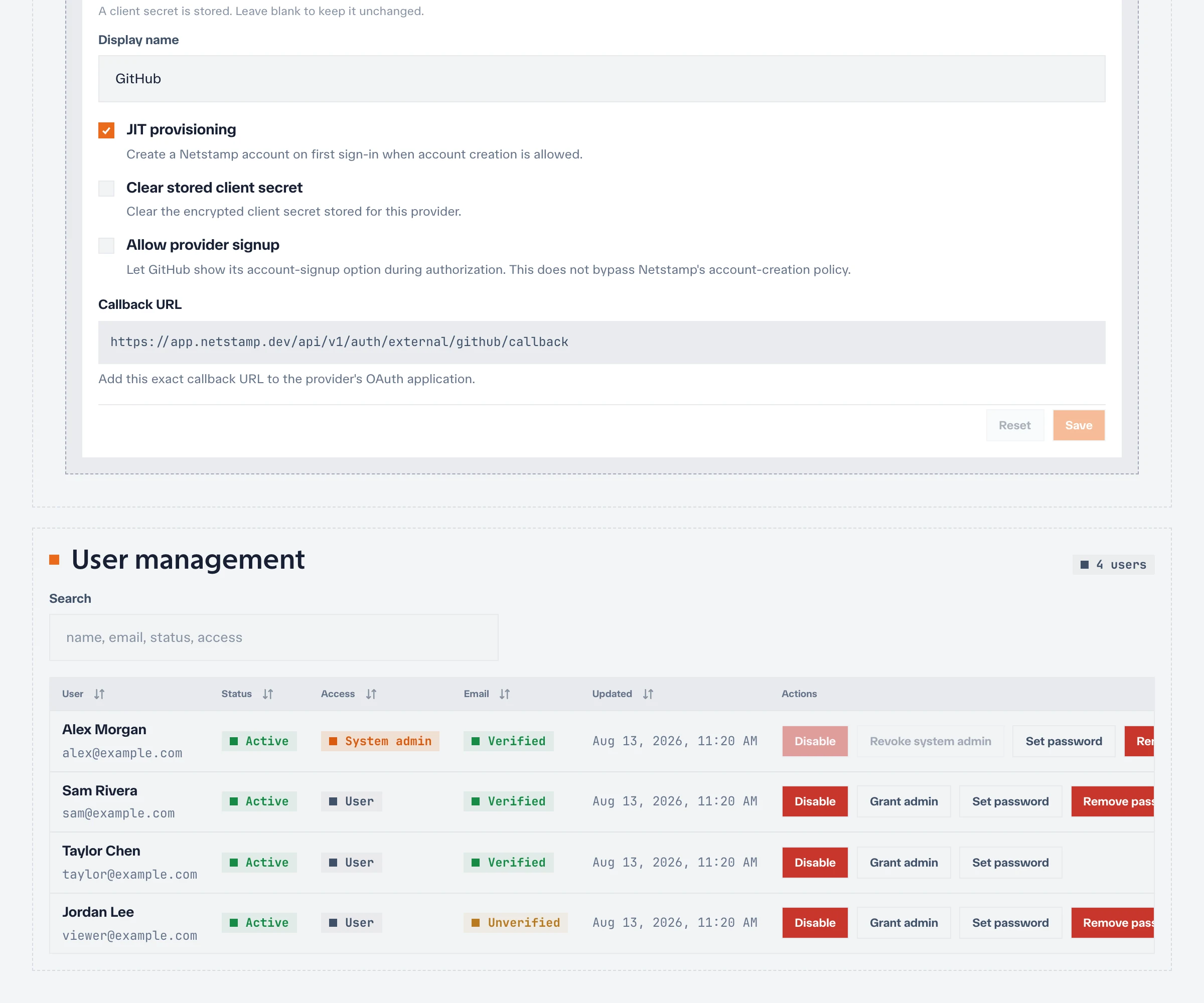The image size is (1204, 1003).
Task: Remove password for Jordan Lee
Action: click(1112, 923)
